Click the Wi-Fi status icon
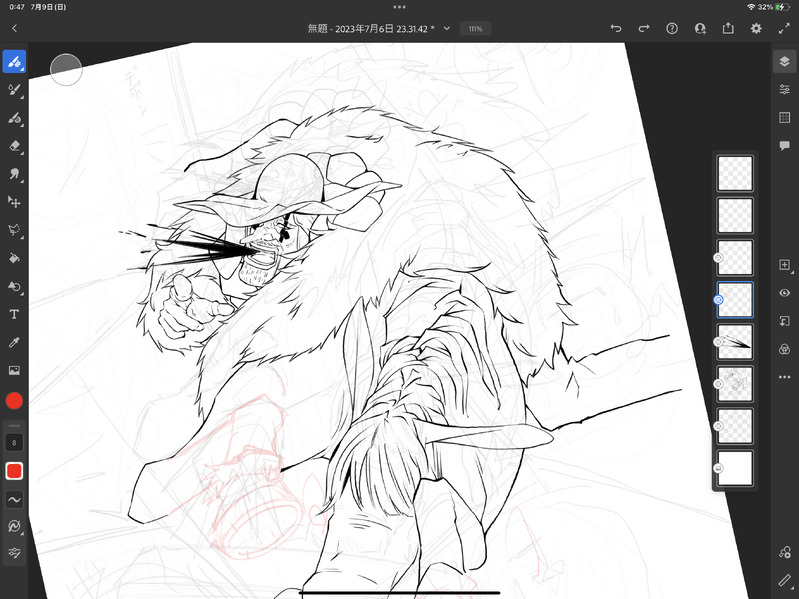The image size is (799, 599). click(751, 7)
